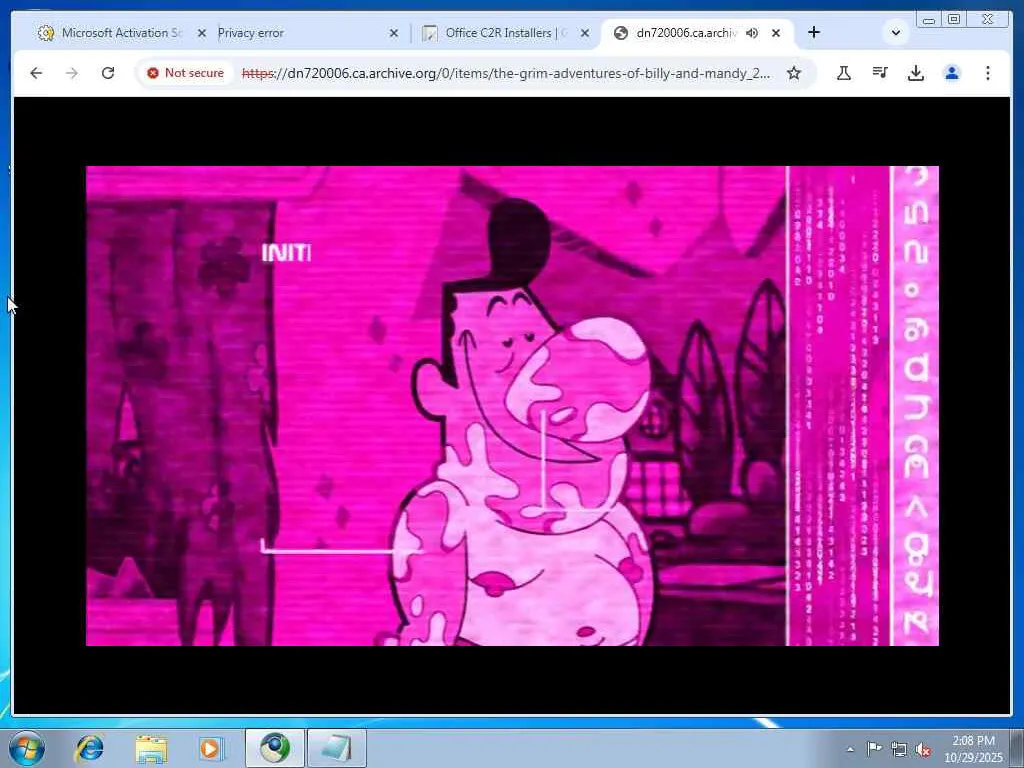Open a new browser tab

click(x=814, y=32)
